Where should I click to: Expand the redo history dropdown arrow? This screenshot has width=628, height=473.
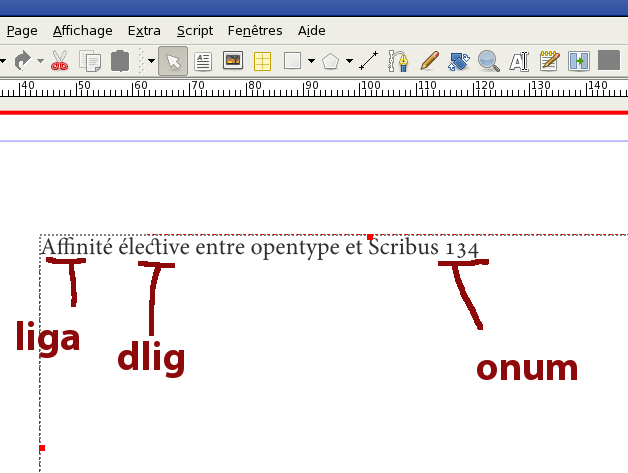click(x=40, y=61)
